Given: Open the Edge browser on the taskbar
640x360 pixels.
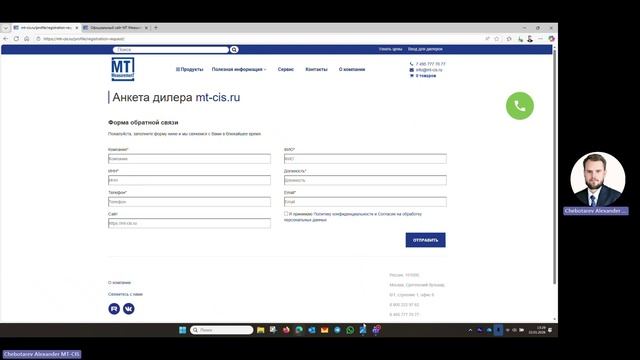Looking at the screenshot, I should 299,330.
